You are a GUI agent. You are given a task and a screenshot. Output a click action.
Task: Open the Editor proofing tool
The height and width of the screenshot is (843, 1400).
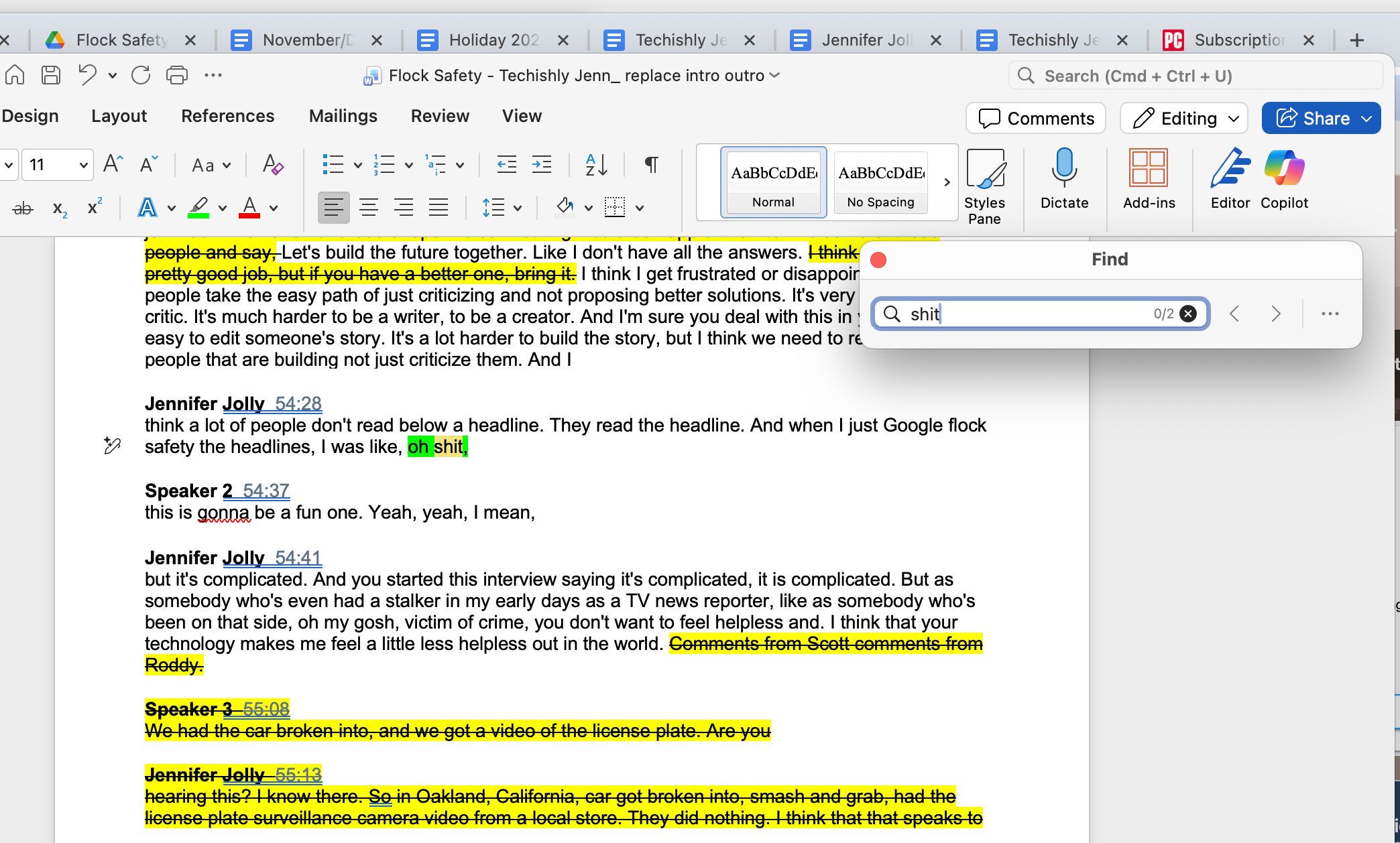coord(1230,168)
